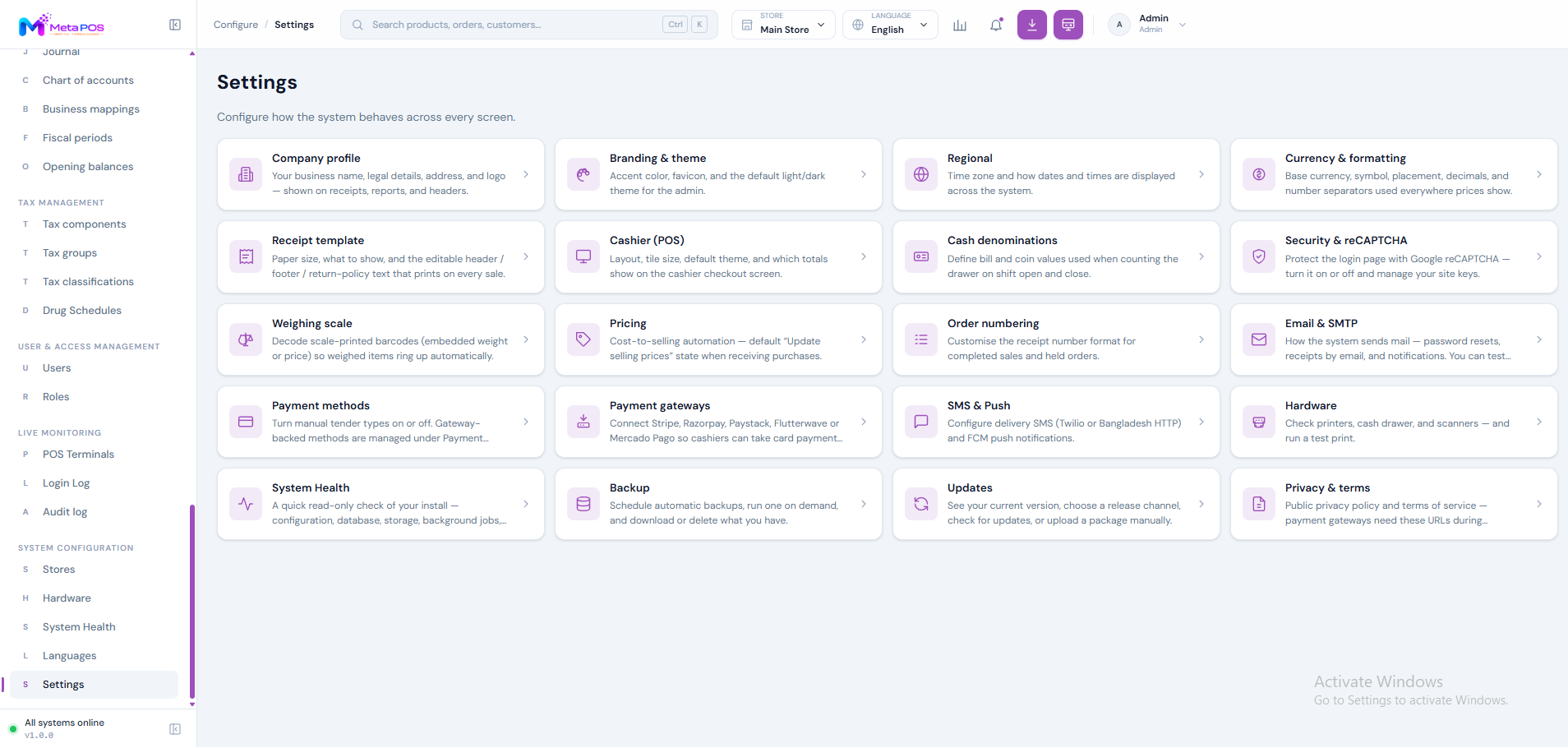
Task: Click the chevron on Updates card
Action: [1201, 504]
